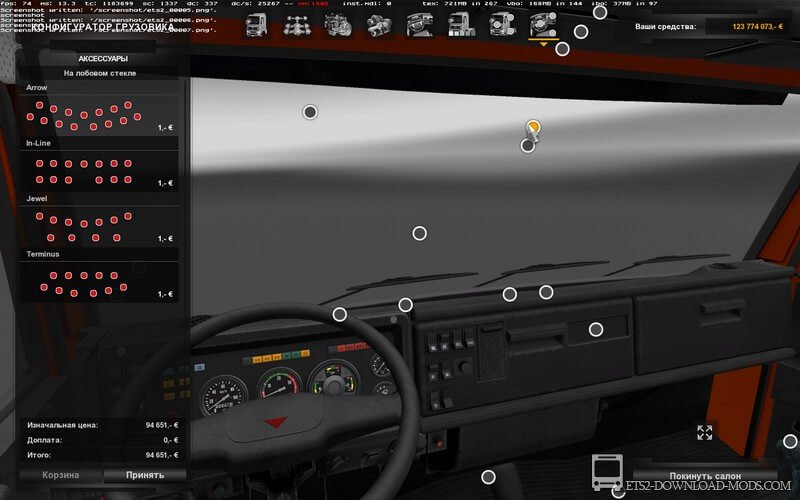
Task: Open the chassis category icon
Action: coord(297,25)
